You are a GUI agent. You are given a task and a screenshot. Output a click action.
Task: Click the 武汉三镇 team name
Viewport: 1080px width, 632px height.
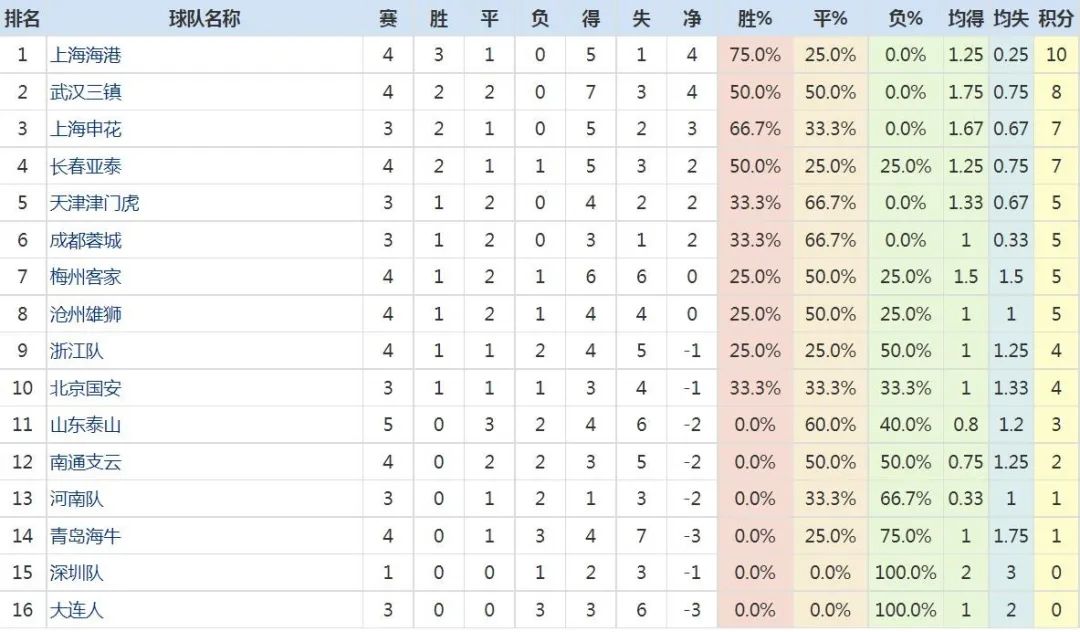tap(86, 92)
